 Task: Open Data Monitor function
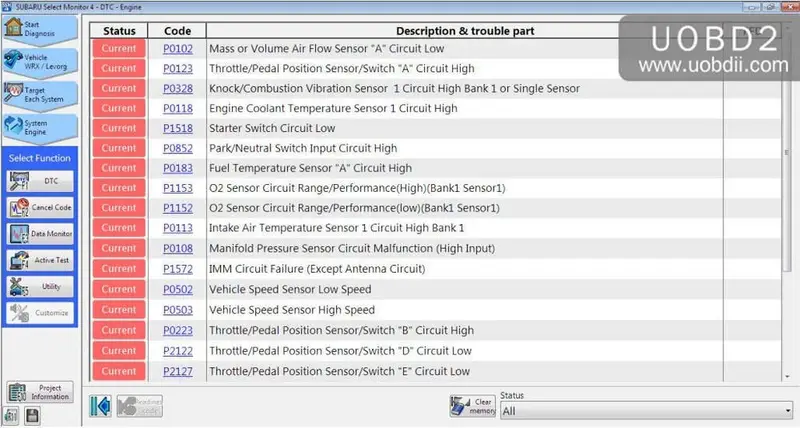tap(40, 234)
